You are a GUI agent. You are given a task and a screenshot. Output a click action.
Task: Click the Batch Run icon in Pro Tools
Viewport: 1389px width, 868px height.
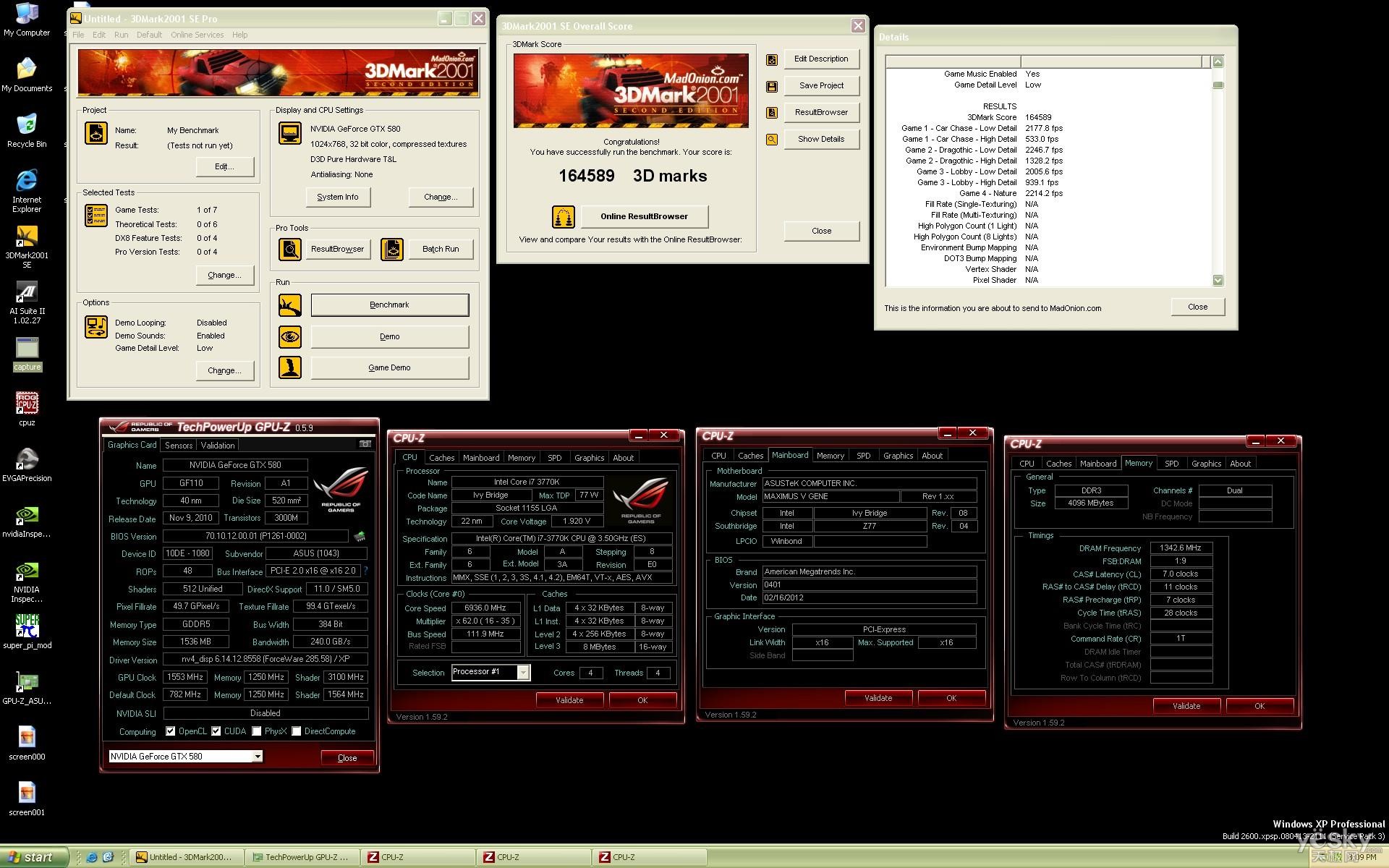tap(392, 250)
